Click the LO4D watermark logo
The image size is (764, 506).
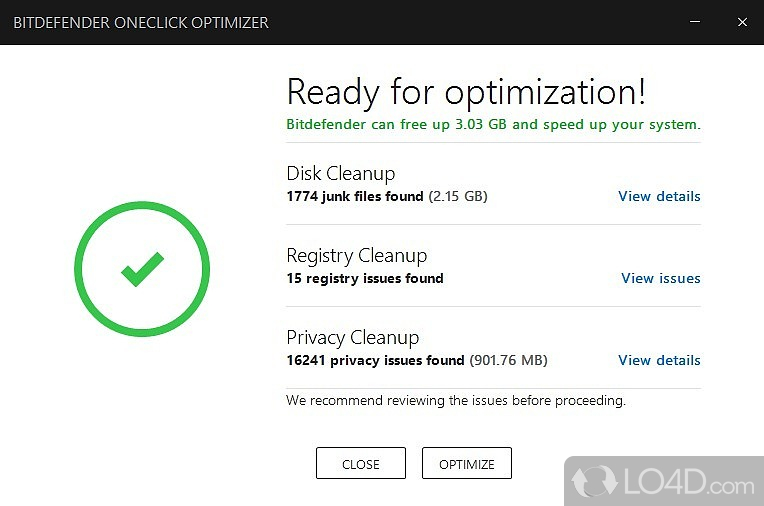tap(662, 484)
